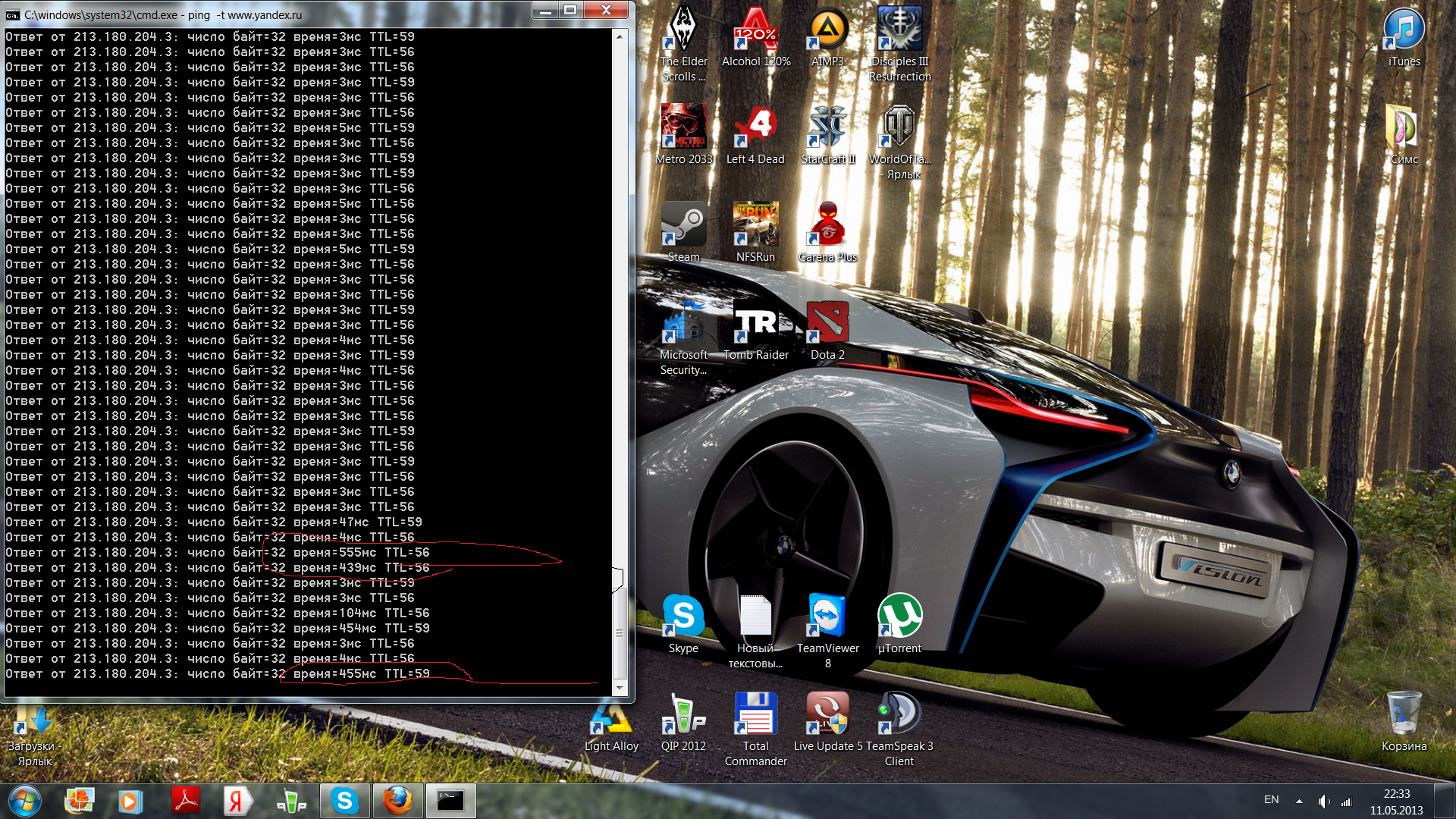Open the Garena Plus desktop icon
Image resolution: width=1456 pixels, height=819 pixels.
coord(827,225)
